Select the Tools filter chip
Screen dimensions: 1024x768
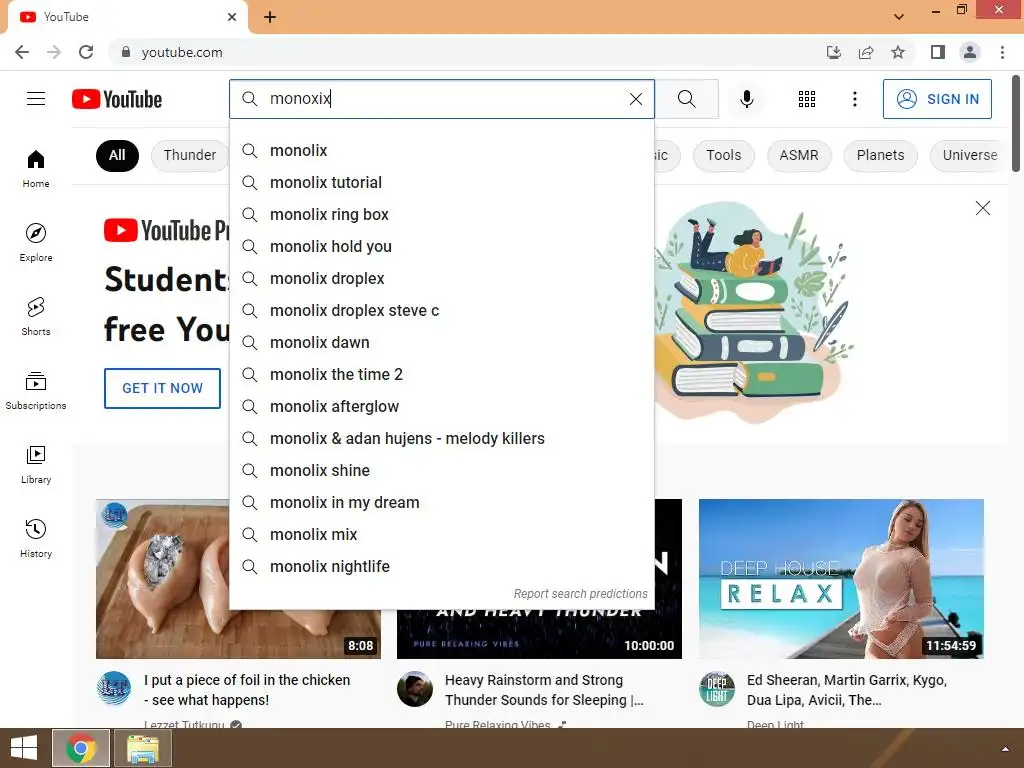coord(724,155)
